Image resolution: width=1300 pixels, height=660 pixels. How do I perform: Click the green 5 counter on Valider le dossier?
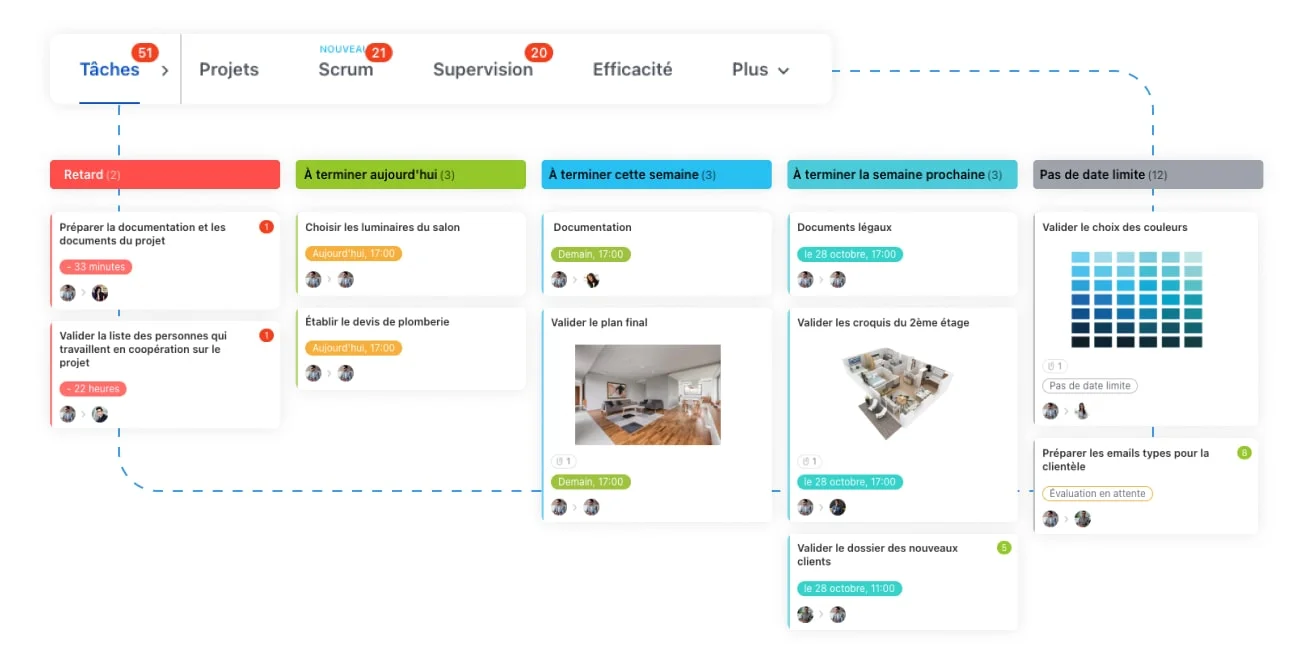click(x=1004, y=548)
